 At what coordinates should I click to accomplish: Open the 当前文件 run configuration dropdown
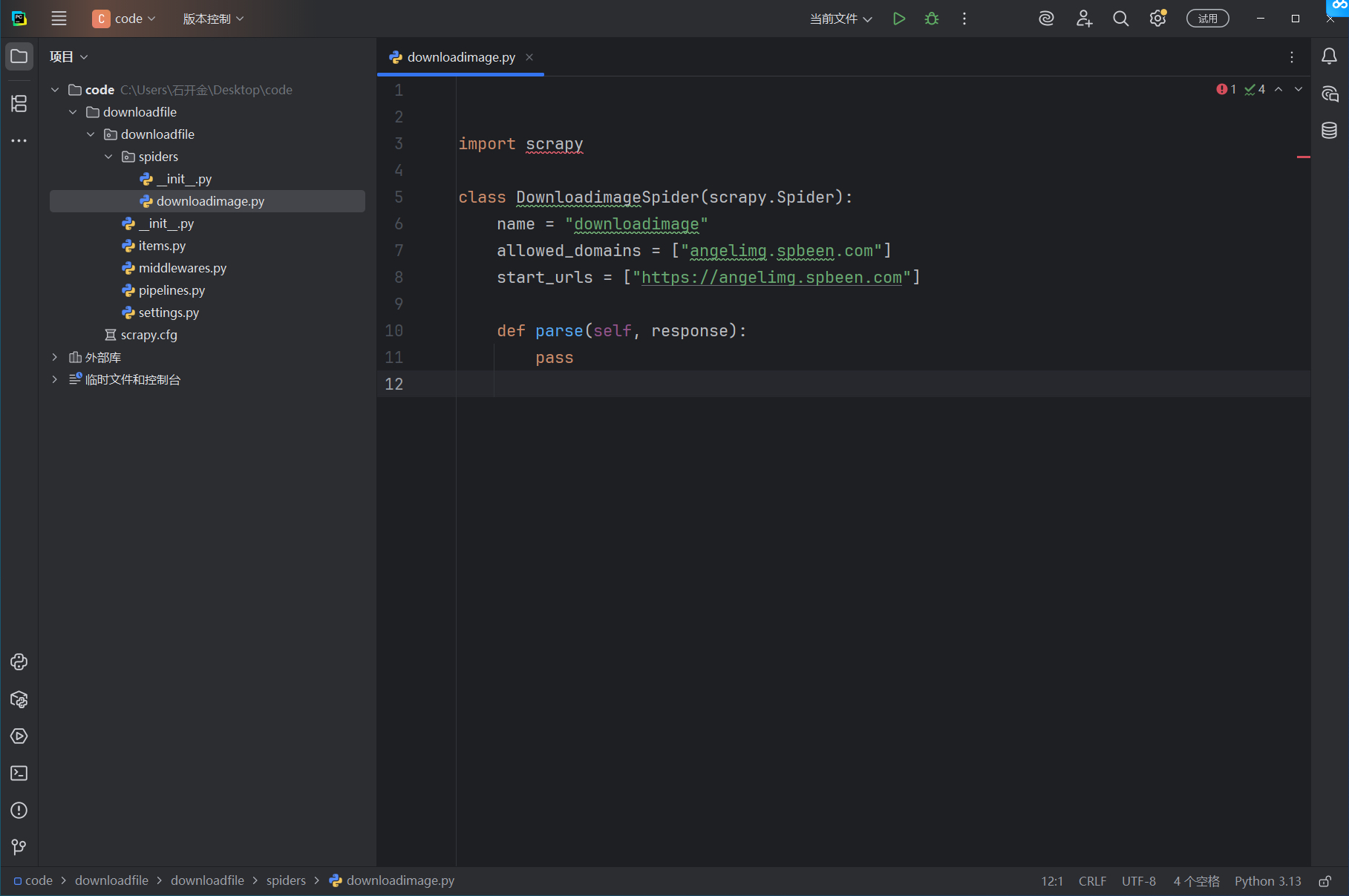click(840, 19)
